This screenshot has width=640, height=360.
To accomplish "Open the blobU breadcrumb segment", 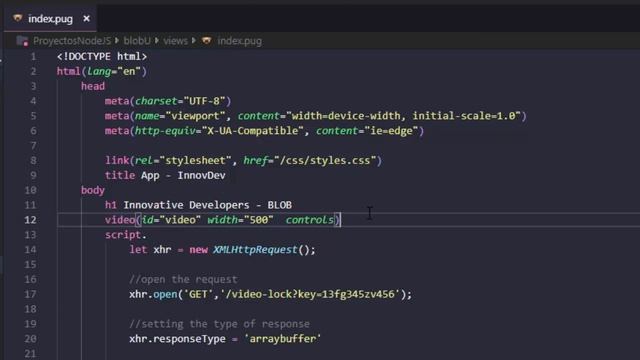I will click(x=137, y=41).
